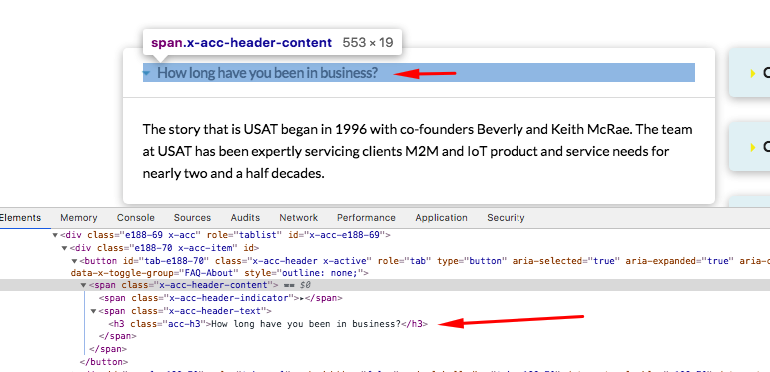Select the acc-h3 heading element line
770x372 pixels.
pos(268,323)
